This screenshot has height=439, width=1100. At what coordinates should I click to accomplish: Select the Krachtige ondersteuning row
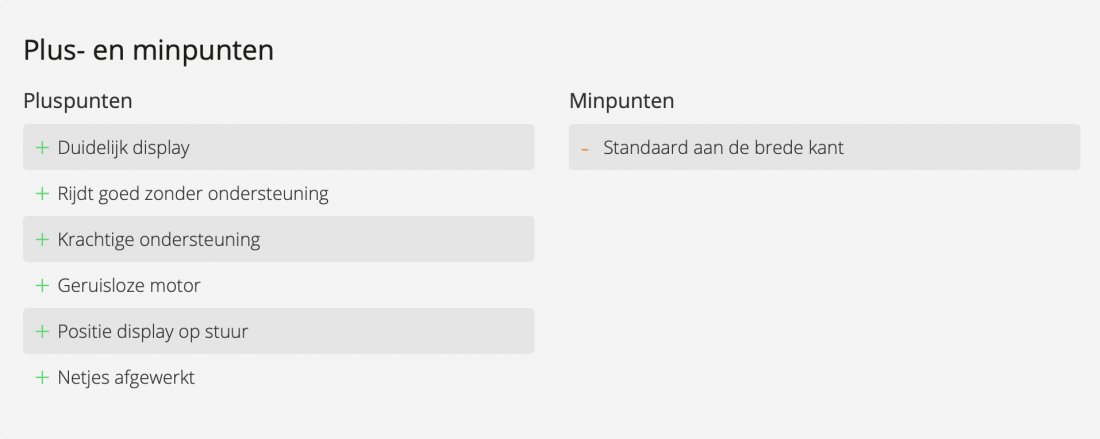[159, 239]
